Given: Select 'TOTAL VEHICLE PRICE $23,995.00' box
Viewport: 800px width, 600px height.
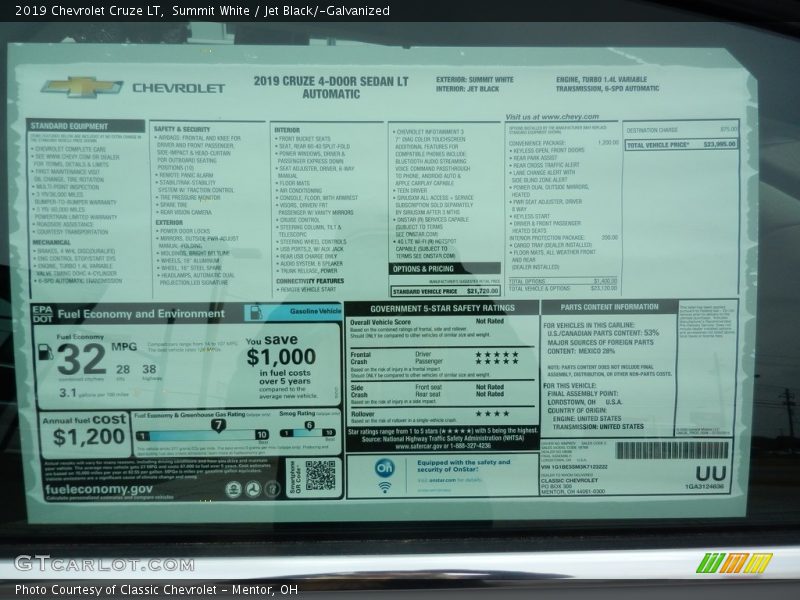Looking at the screenshot, I should point(682,145).
